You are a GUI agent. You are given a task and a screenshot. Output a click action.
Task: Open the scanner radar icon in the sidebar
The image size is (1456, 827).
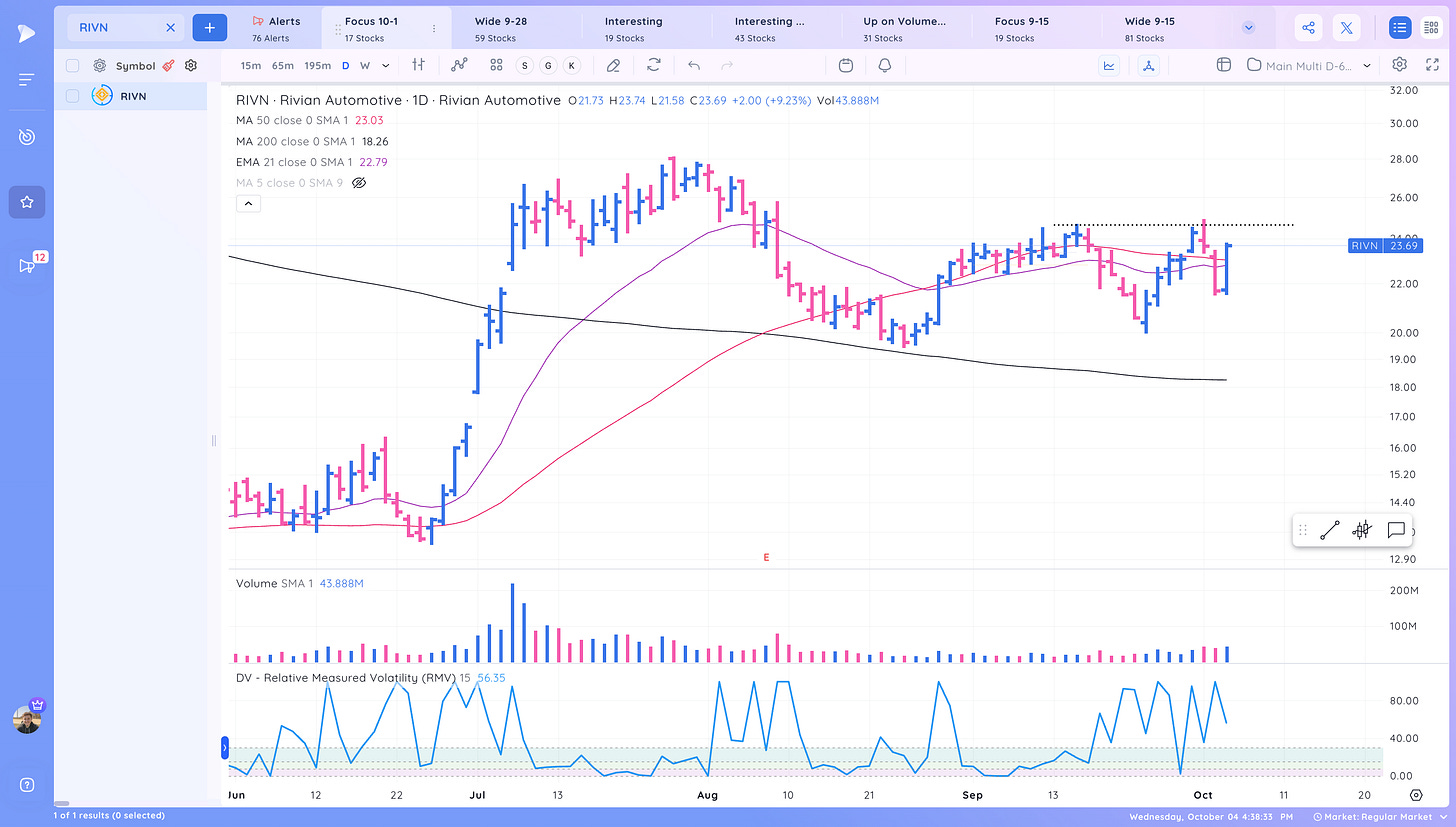tap(27, 137)
